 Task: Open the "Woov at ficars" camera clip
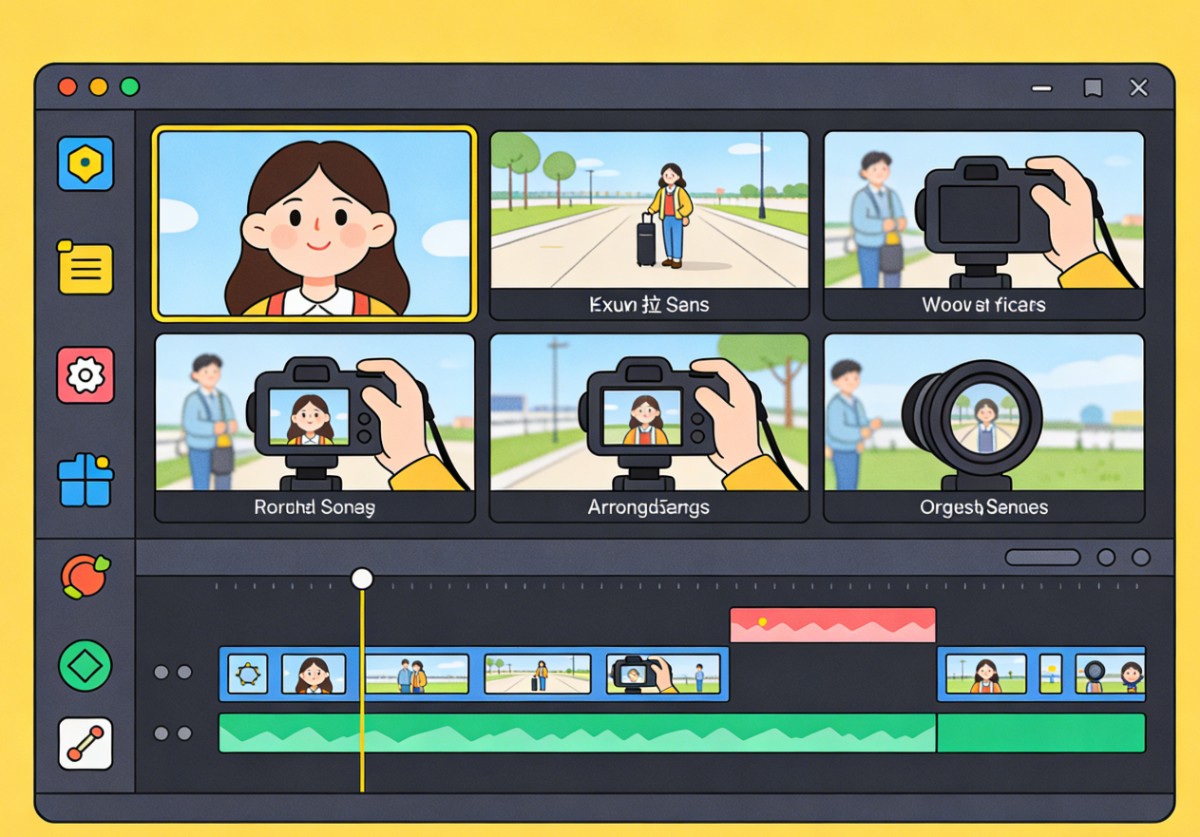click(983, 224)
